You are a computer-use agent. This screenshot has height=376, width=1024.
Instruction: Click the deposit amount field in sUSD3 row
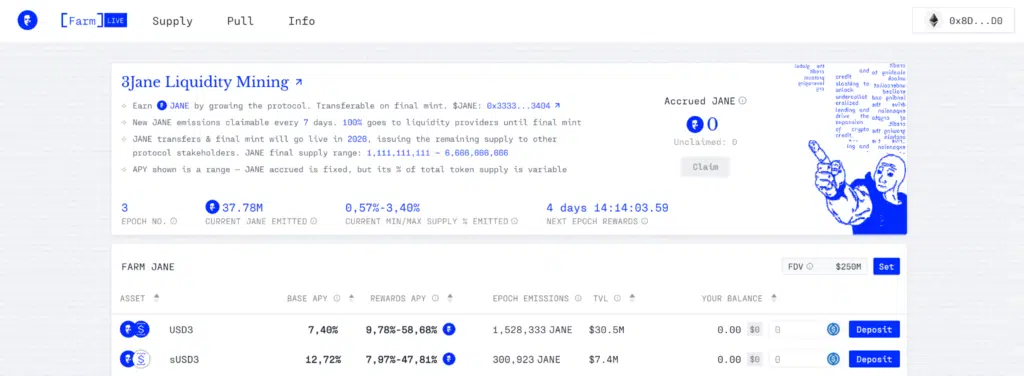[795, 359]
